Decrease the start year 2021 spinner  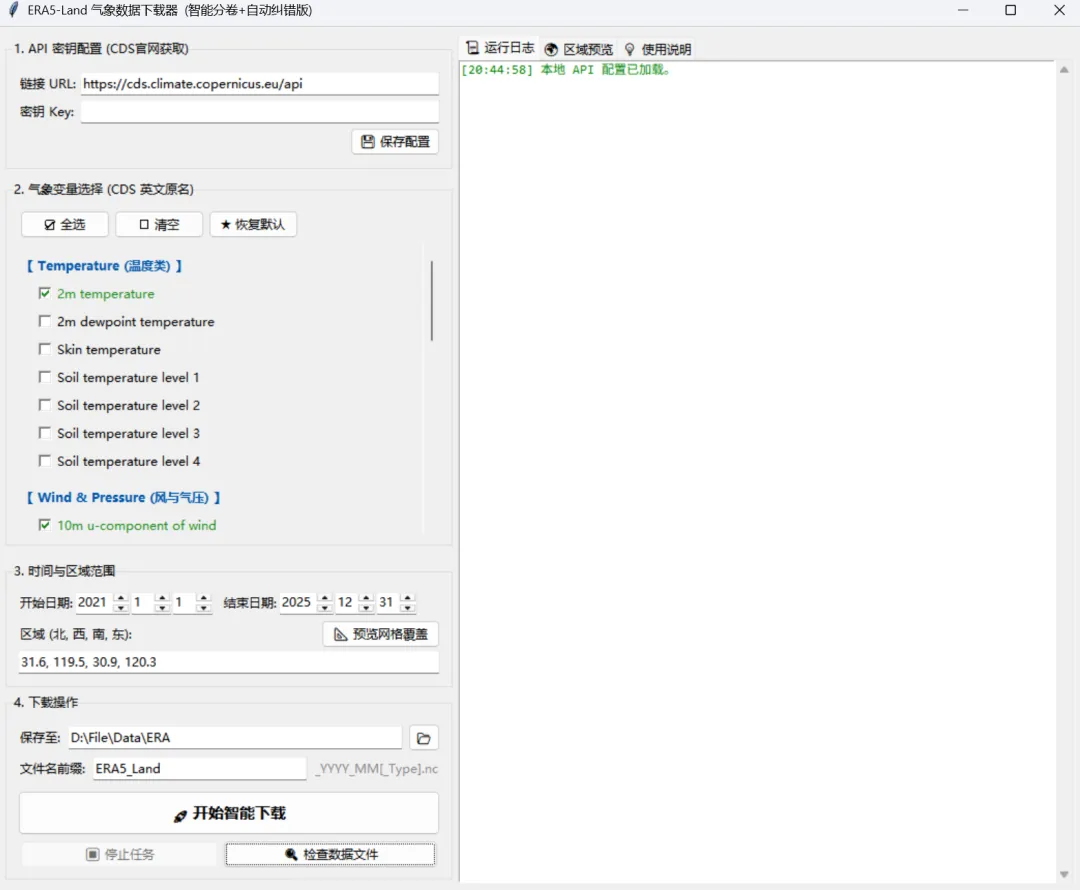point(121,608)
